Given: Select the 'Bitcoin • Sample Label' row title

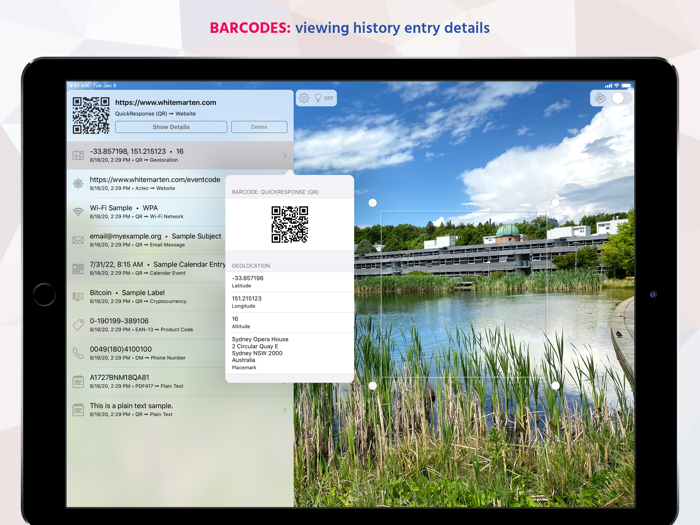Looking at the screenshot, I should point(127,292).
